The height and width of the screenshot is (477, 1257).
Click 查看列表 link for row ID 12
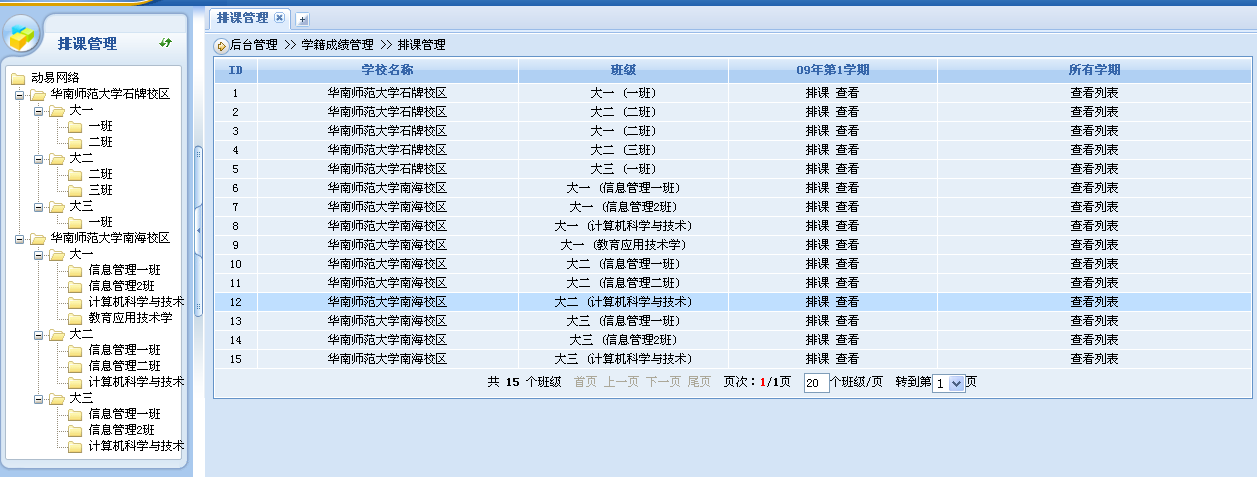(1094, 302)
